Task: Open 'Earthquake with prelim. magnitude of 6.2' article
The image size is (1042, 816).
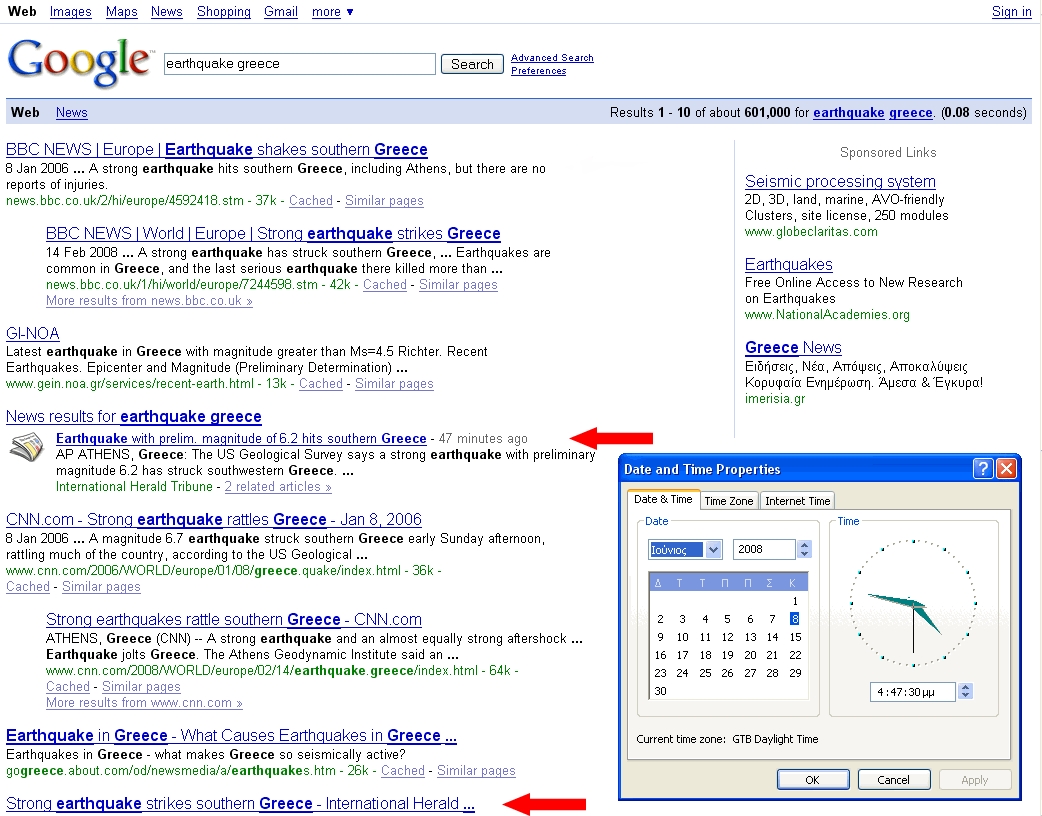Action: click(x=241, y=439)
